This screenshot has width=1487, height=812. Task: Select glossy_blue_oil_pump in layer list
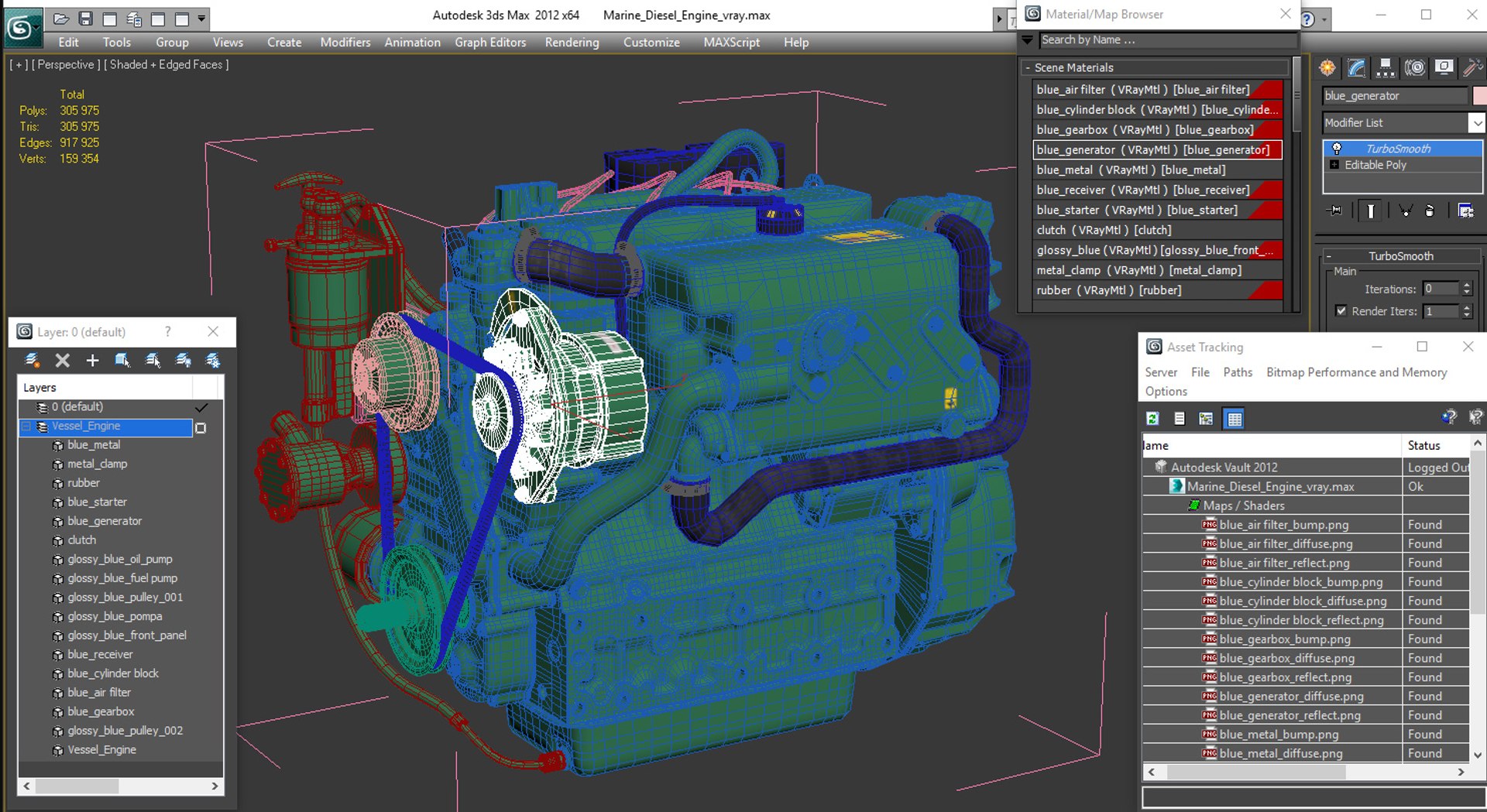coord(120,560)
